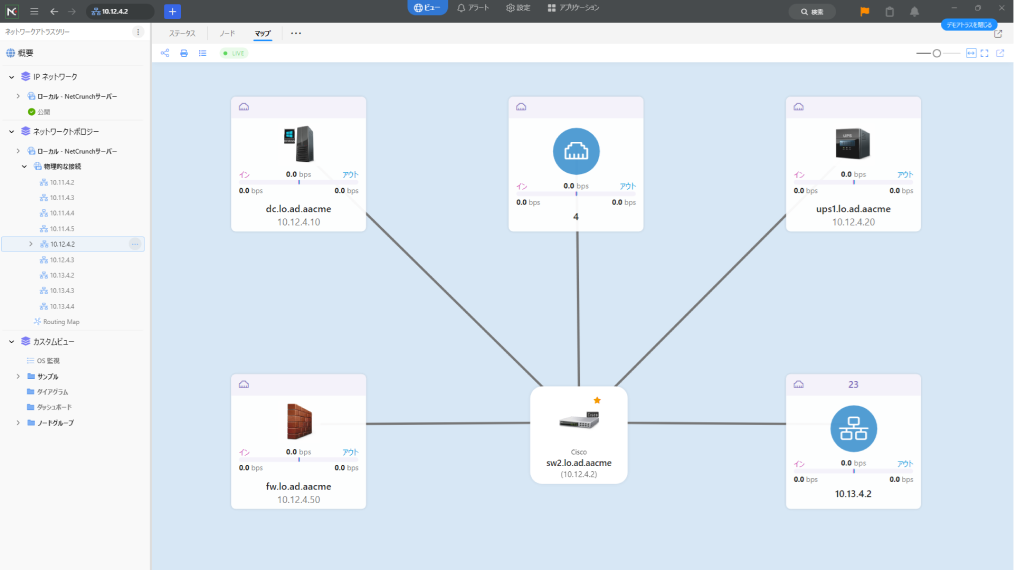Open the hamburger menu in title bar
This screenshot has height=570, width=1014.
[x=34, y=11]
